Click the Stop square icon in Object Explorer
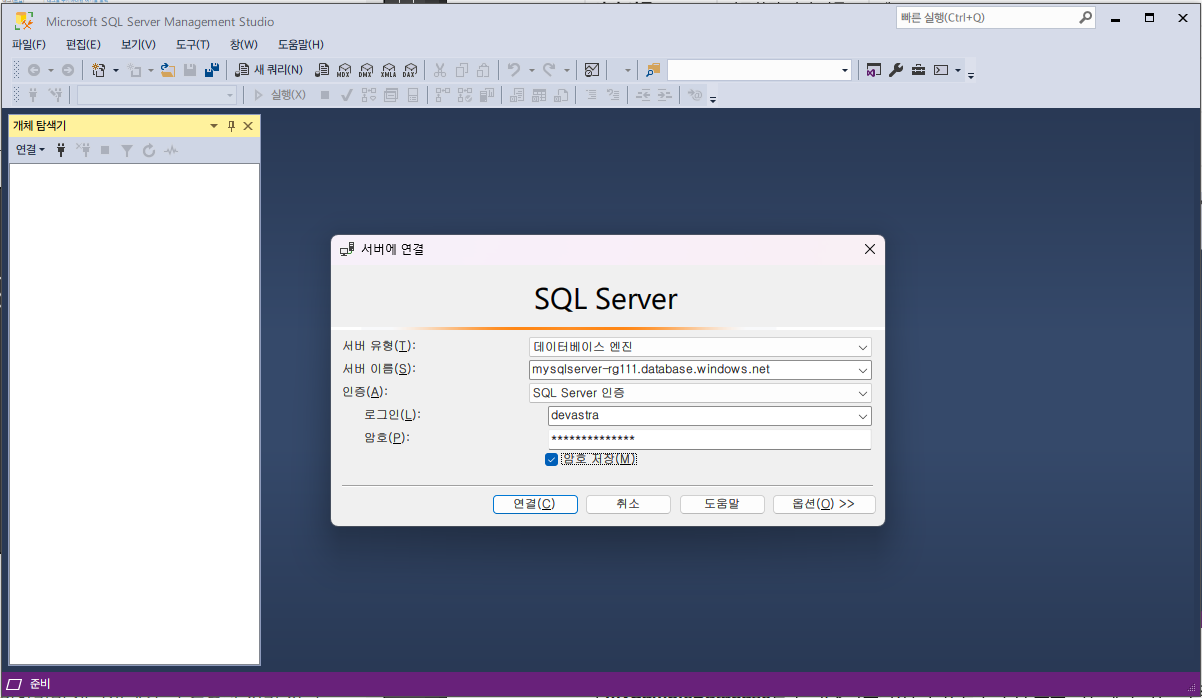 [x=105, y=150]
